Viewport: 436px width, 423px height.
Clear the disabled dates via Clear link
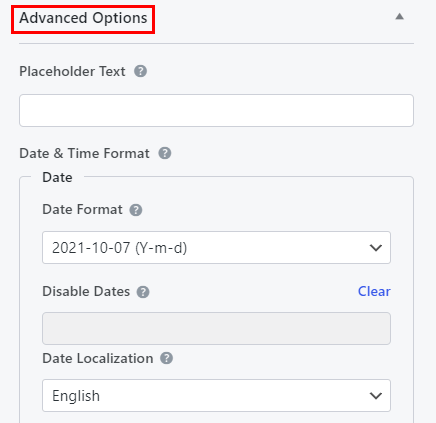point(374,291)
